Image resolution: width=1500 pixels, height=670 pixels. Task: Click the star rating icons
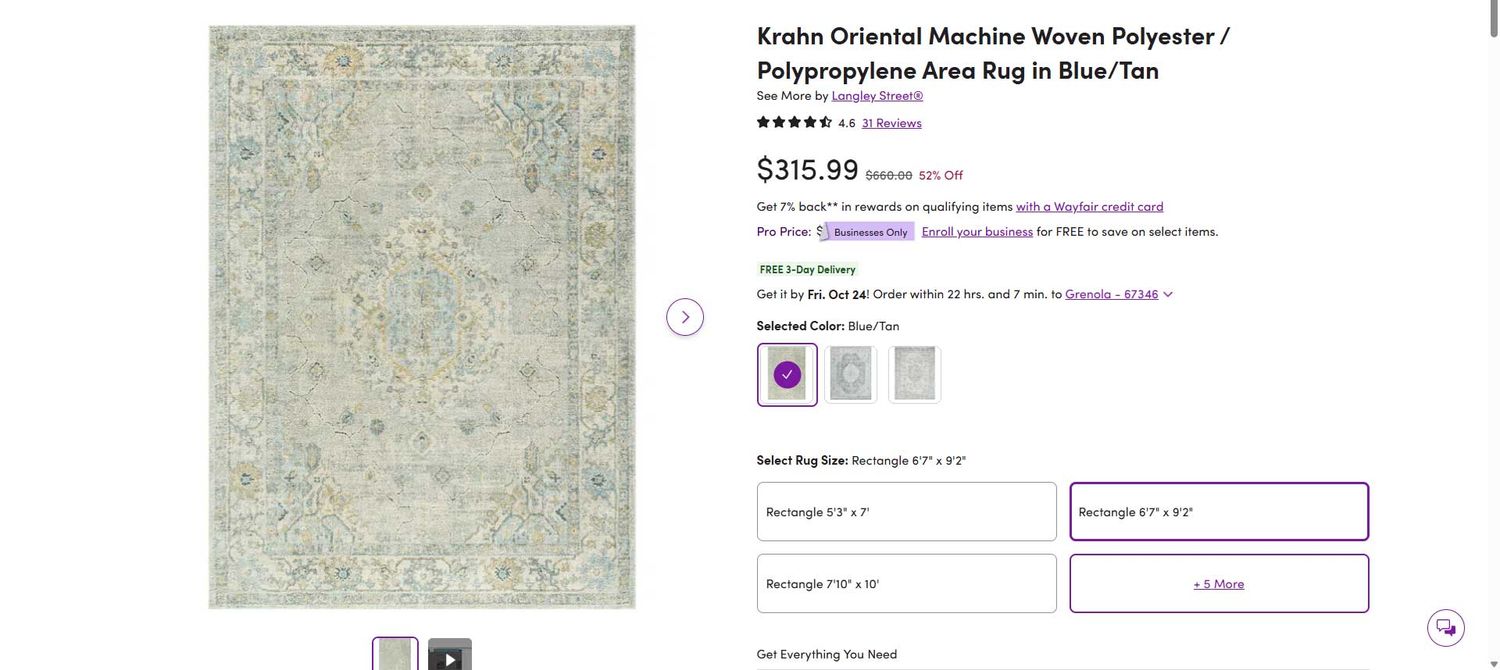coord(794,122)
